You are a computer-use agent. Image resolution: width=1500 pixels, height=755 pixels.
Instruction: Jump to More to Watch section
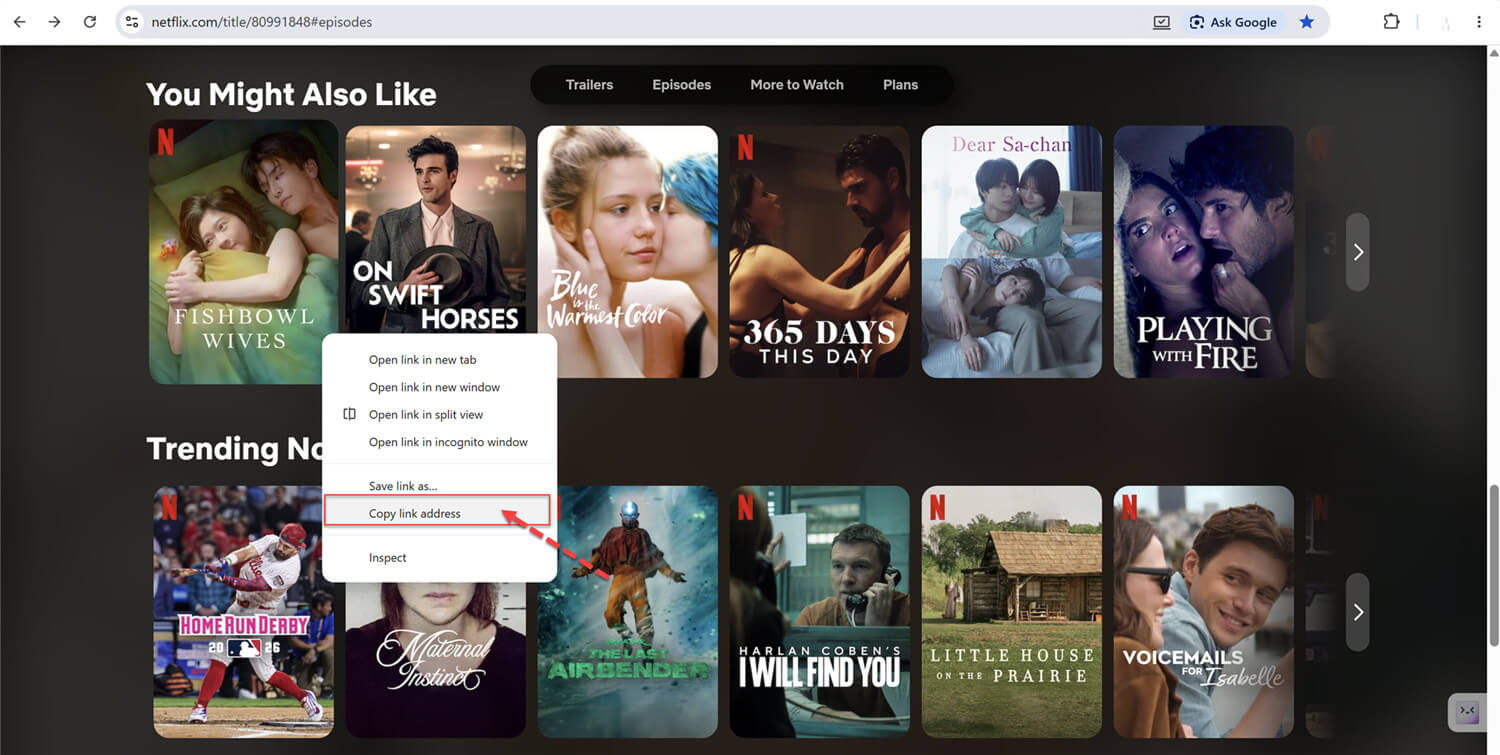pos(797,85)
